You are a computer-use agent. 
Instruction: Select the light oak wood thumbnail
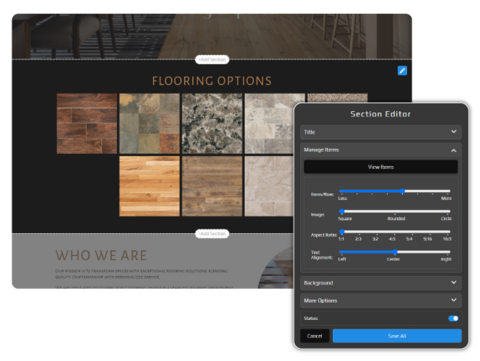coord(149,186)
